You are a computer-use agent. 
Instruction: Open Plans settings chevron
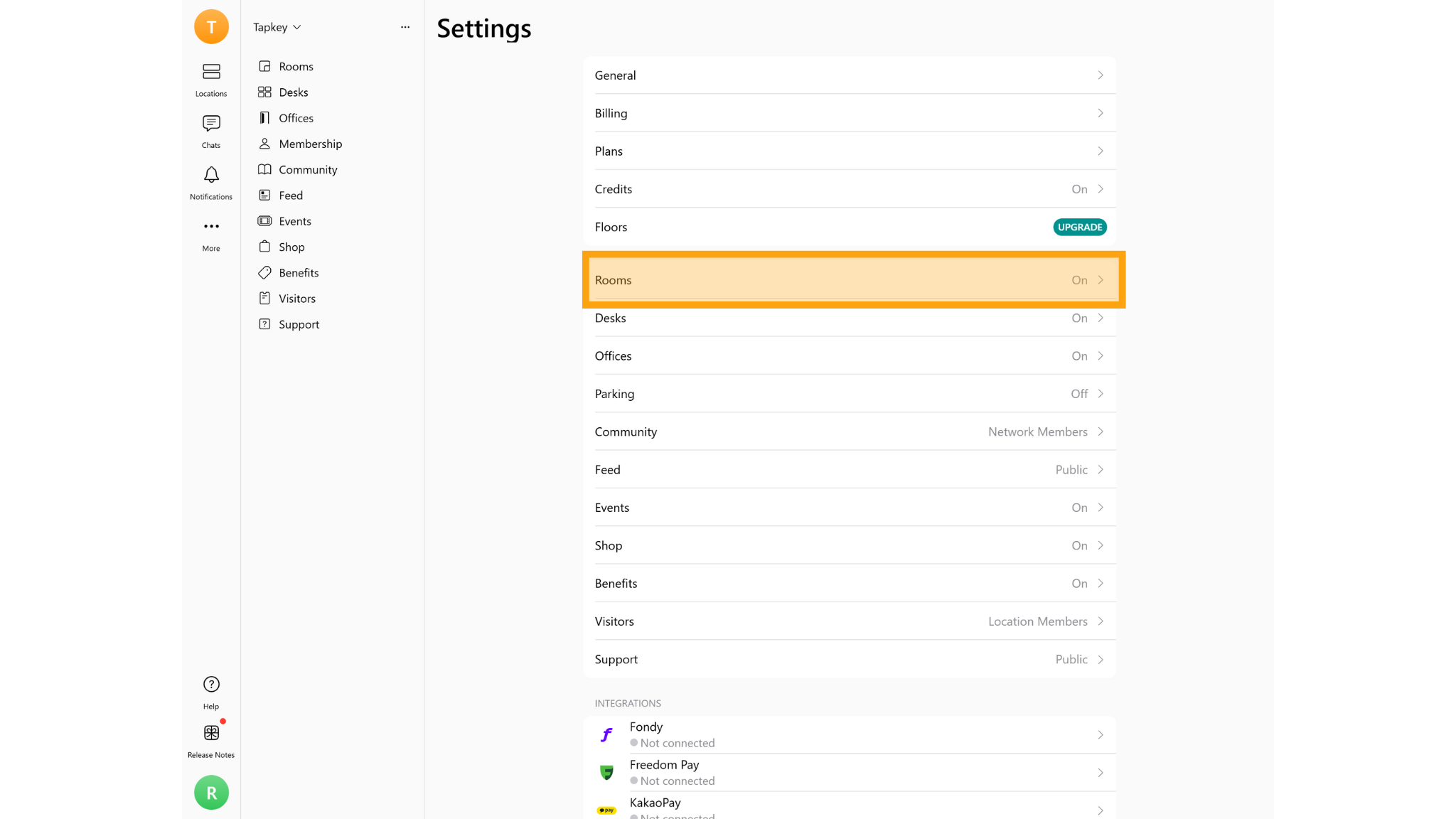pyautogui.click(x=1101, y=151)
